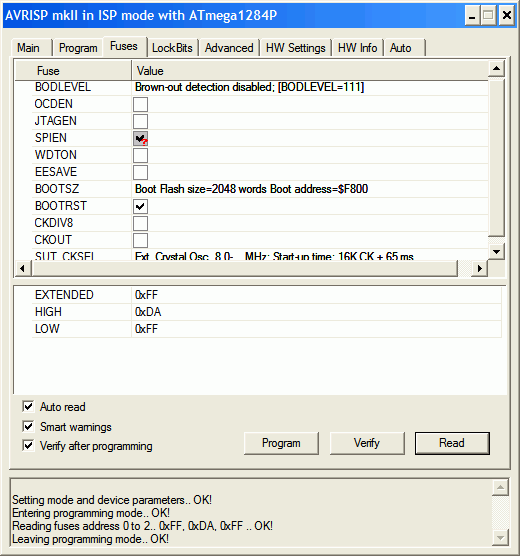Screen dimensions: 520x556
Task: Click the 'Setting mode and device parameters' log line
Action: pos(112,500)
